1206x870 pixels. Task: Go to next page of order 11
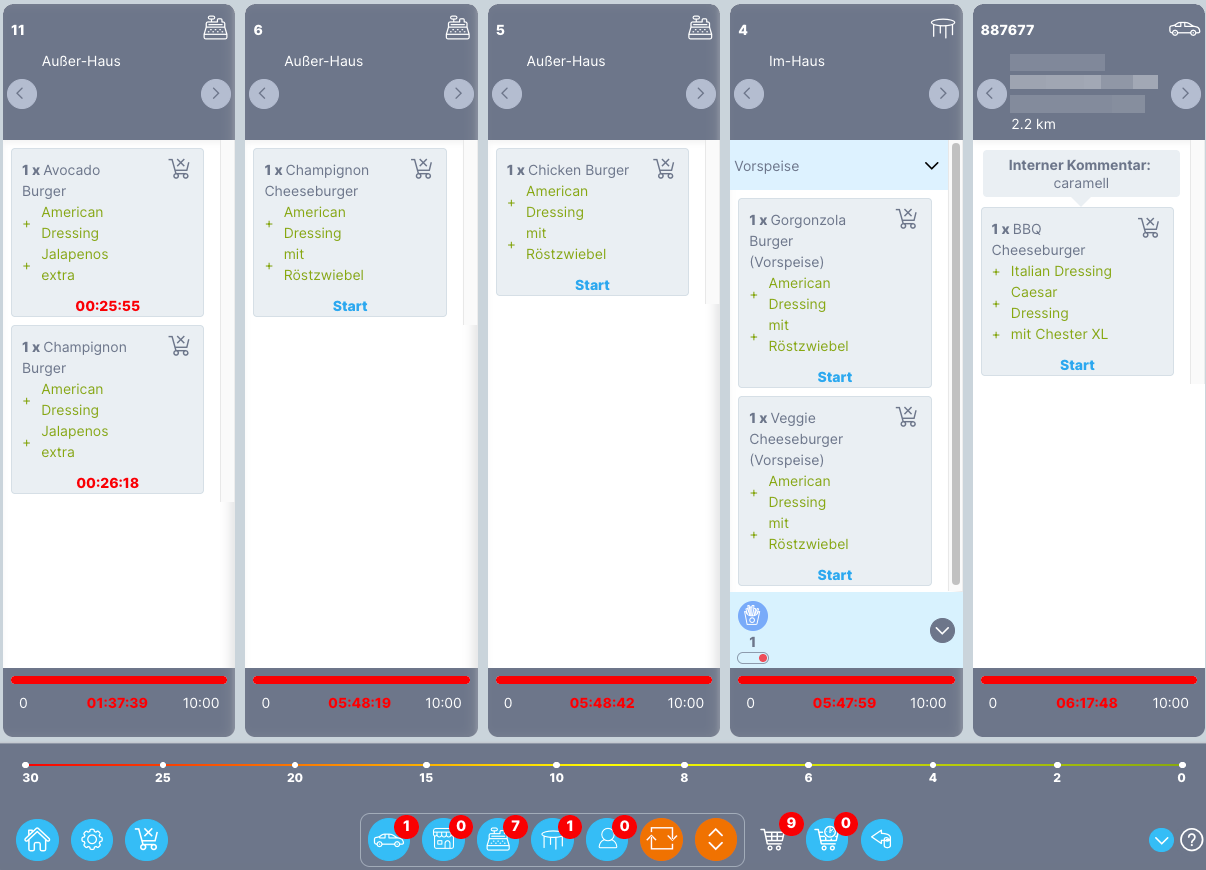[215, 94]
